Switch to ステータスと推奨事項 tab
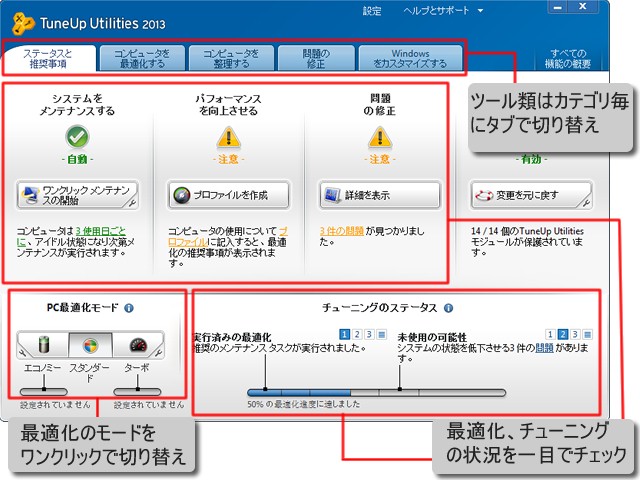The height and width of the screenshot is (480, 640). point(49,59)
